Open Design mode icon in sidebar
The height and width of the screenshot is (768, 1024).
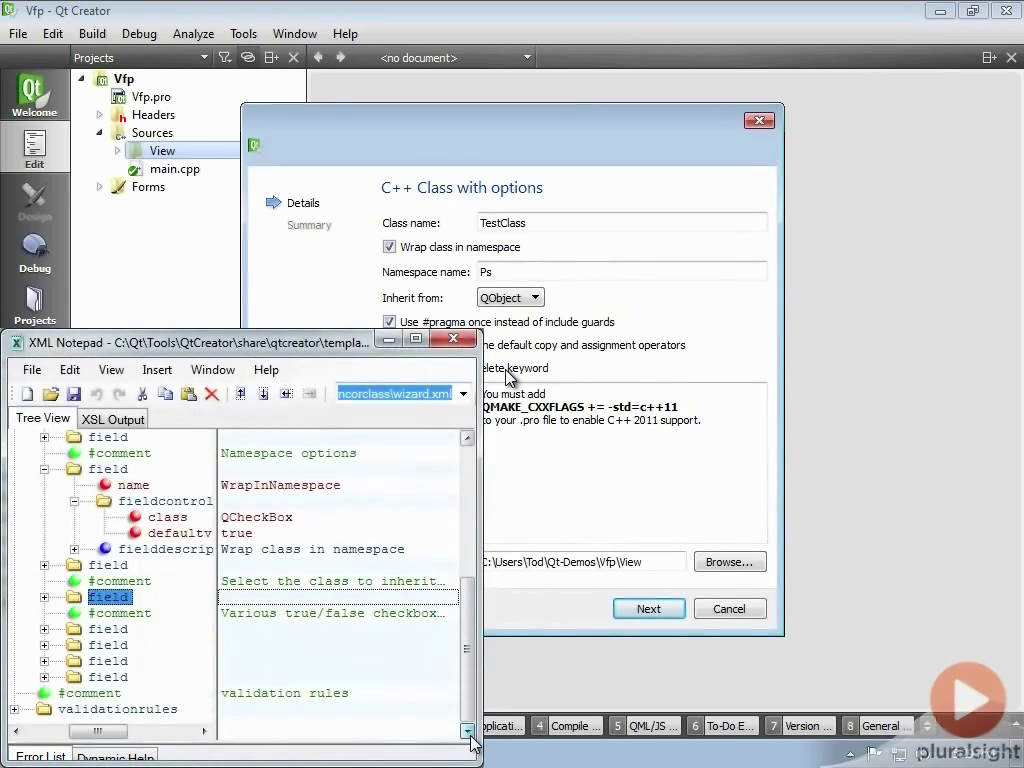tap(35, 201)
